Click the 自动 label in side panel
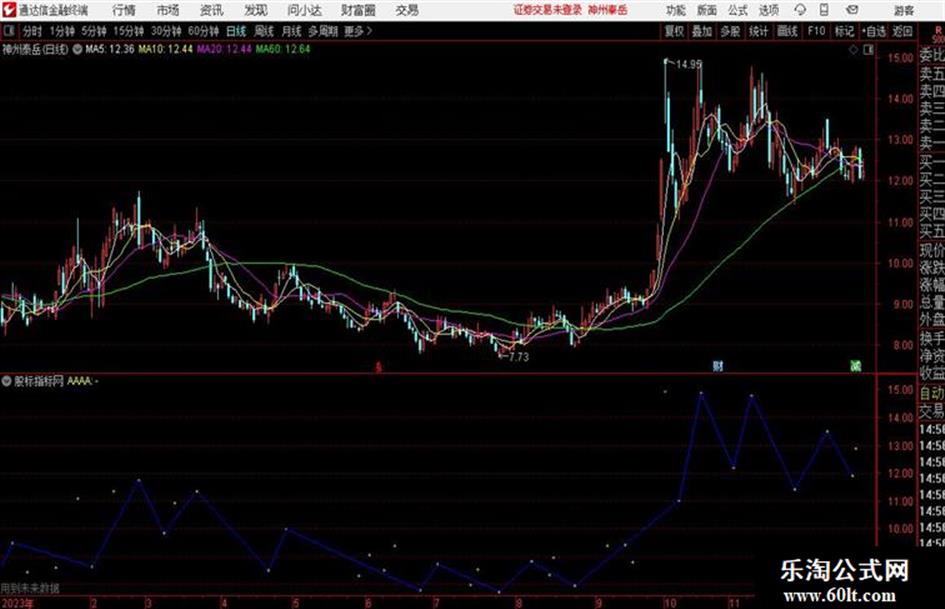Screen dimensions: 945x609 932,394
